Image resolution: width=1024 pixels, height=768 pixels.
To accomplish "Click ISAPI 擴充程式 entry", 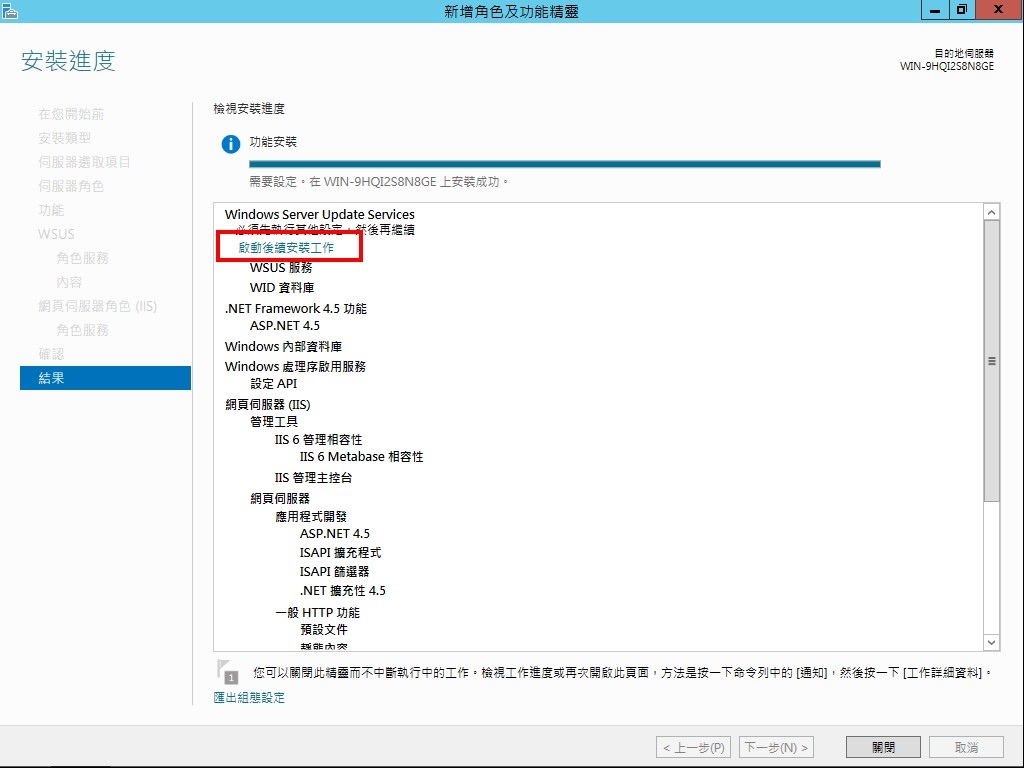I will pyautogui.click(x=340, y=552).
